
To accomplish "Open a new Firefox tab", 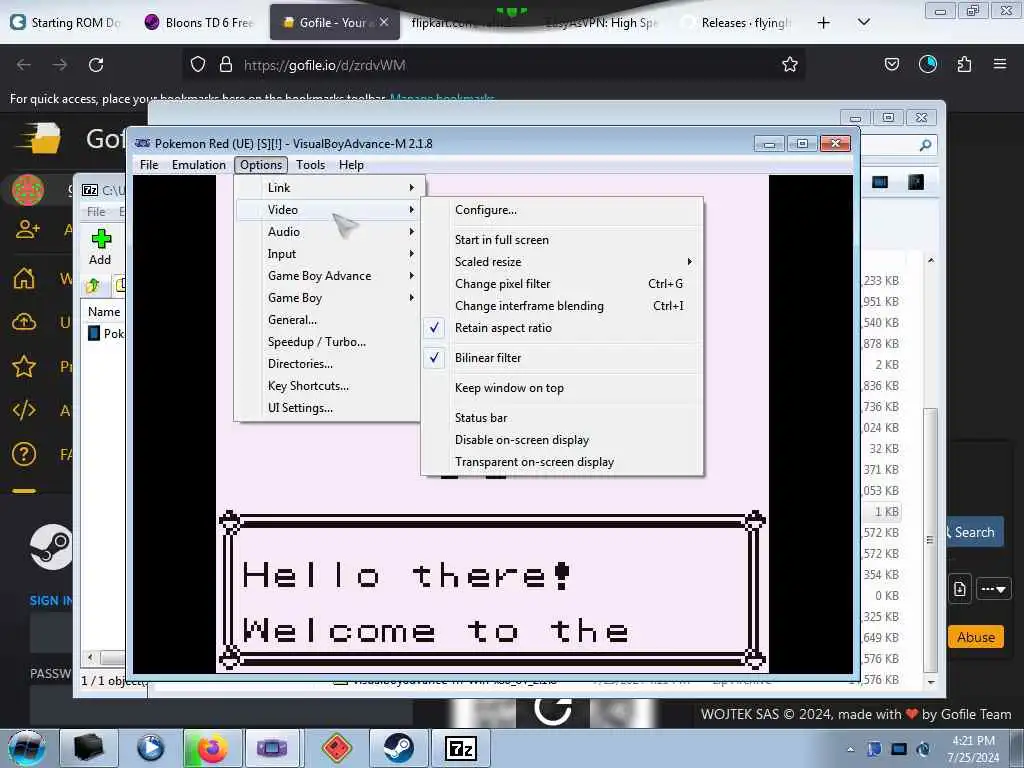I will pyautogui.click(x=824, y=23).
